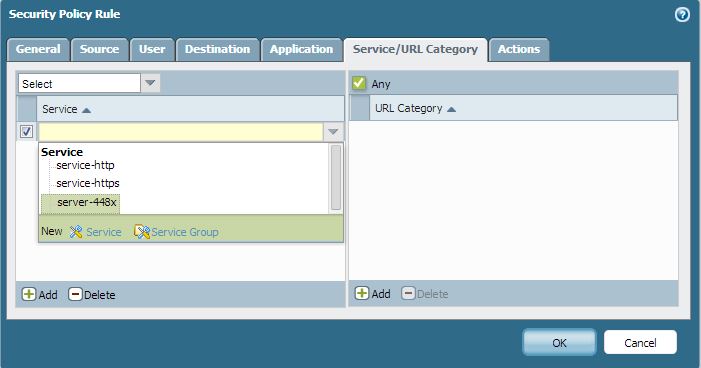The height and width of the screenshot is (368, 701).
Task: Click the New Service Group icon
Action: pyautogui.click(x=142, y=232)
